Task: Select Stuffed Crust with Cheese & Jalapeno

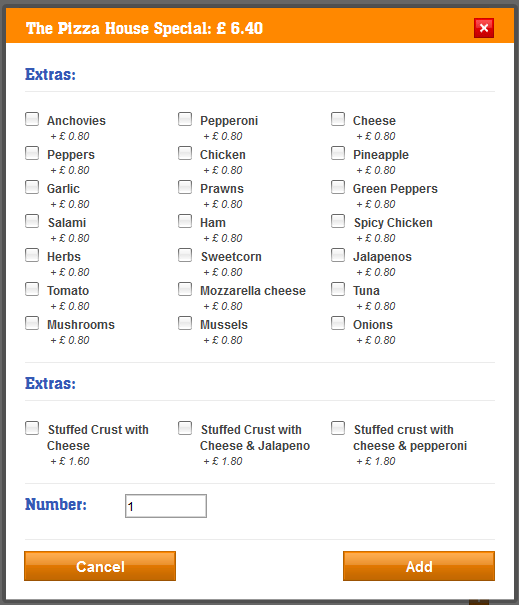Action: [x=185, y=428]
